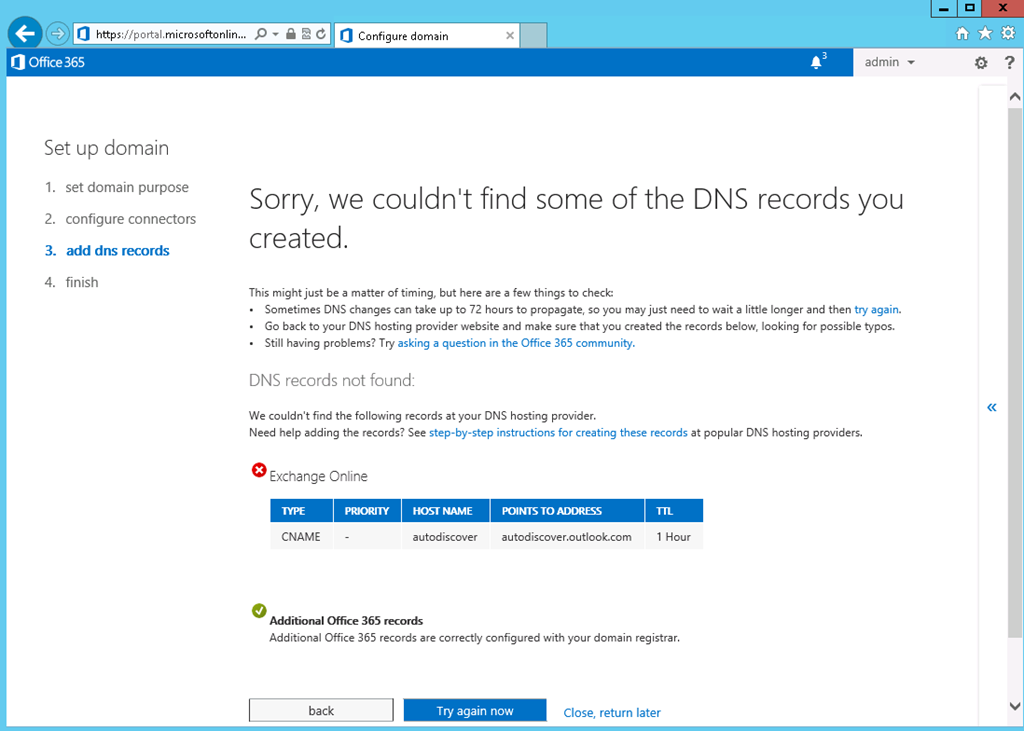Minimize the browser window
Viewport: 1024px width, 731px height.
tap(944, 8)
